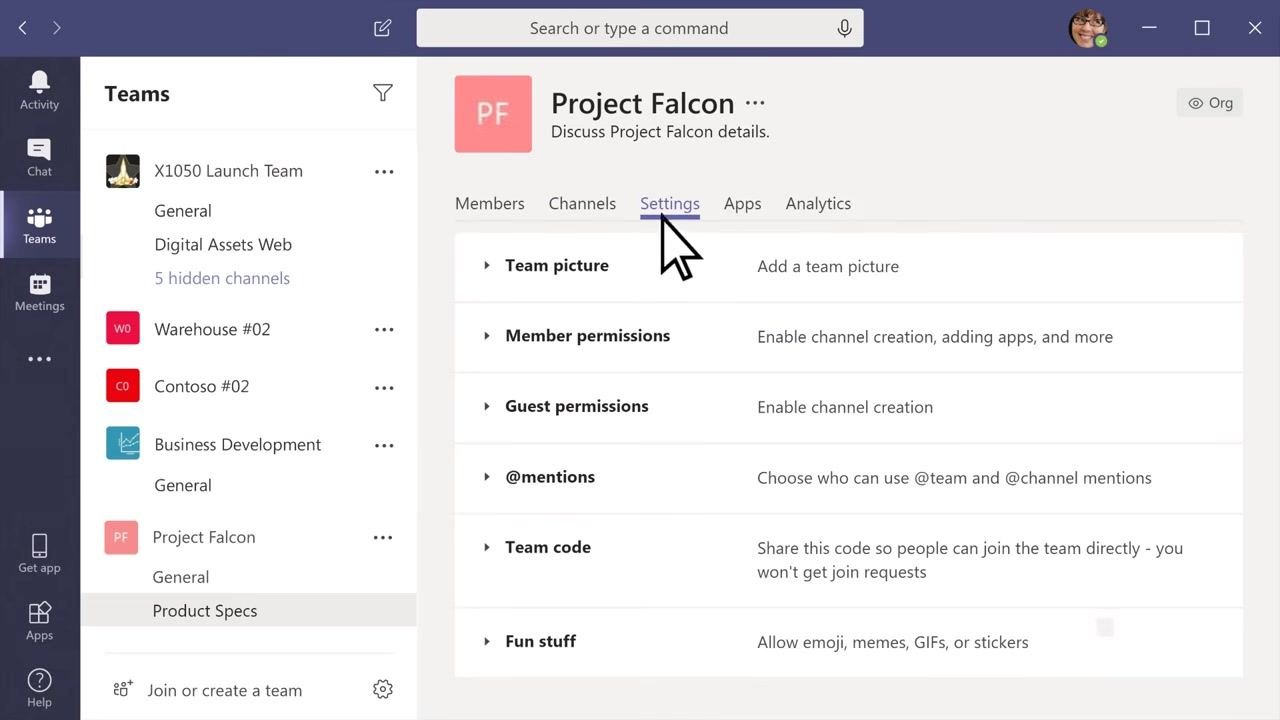
Task: Click the Contoso #02 red avatar
Action: (123, 385)
